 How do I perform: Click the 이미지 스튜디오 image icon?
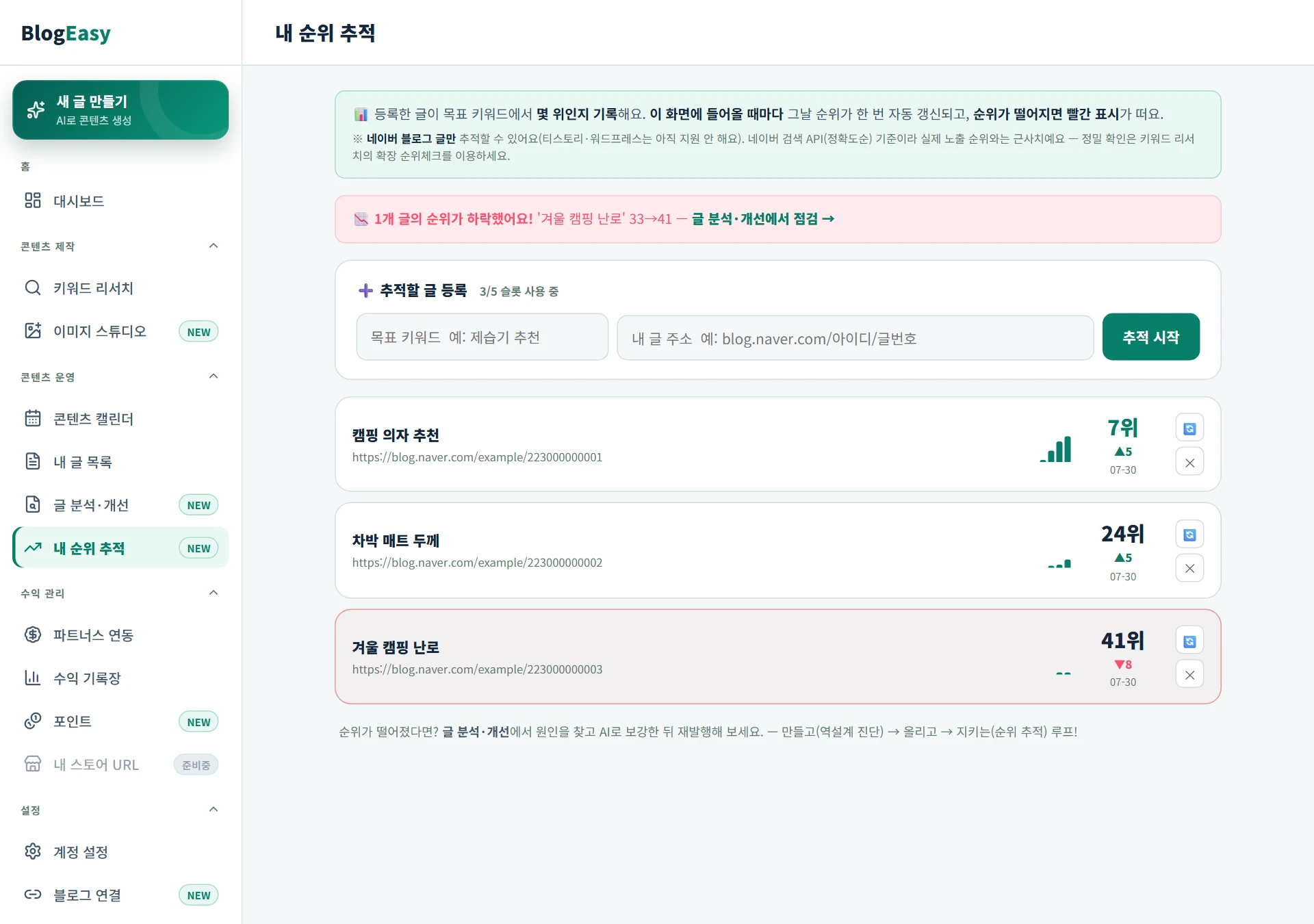pyautogui.click(x=33, y=331)
